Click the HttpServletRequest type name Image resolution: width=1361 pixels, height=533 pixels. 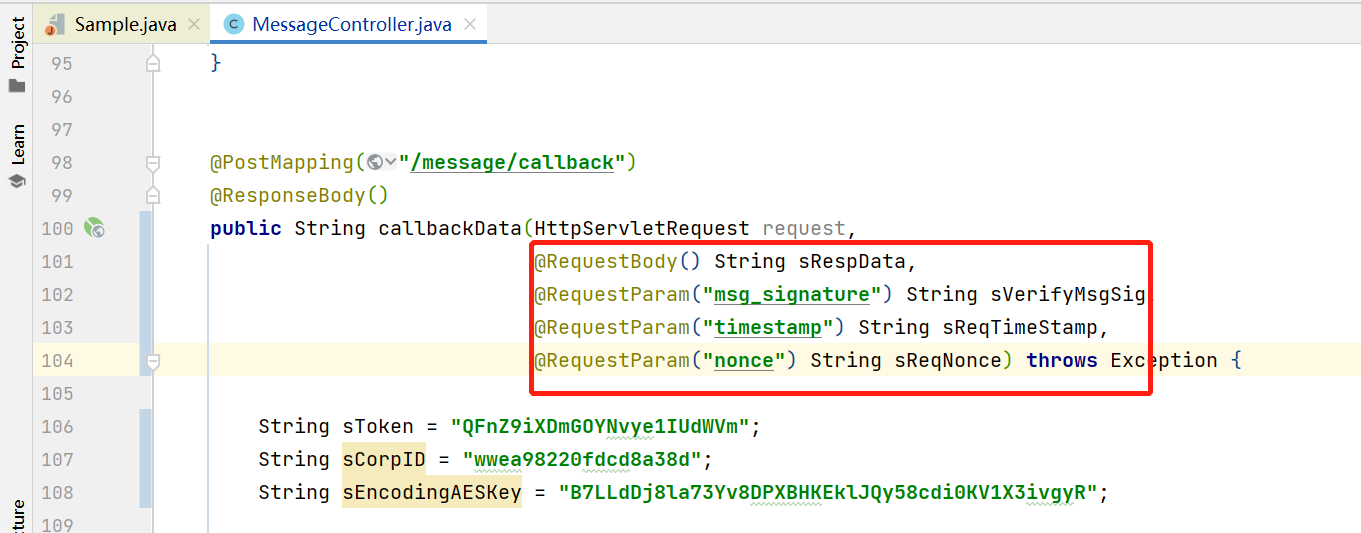pos(642,228)
